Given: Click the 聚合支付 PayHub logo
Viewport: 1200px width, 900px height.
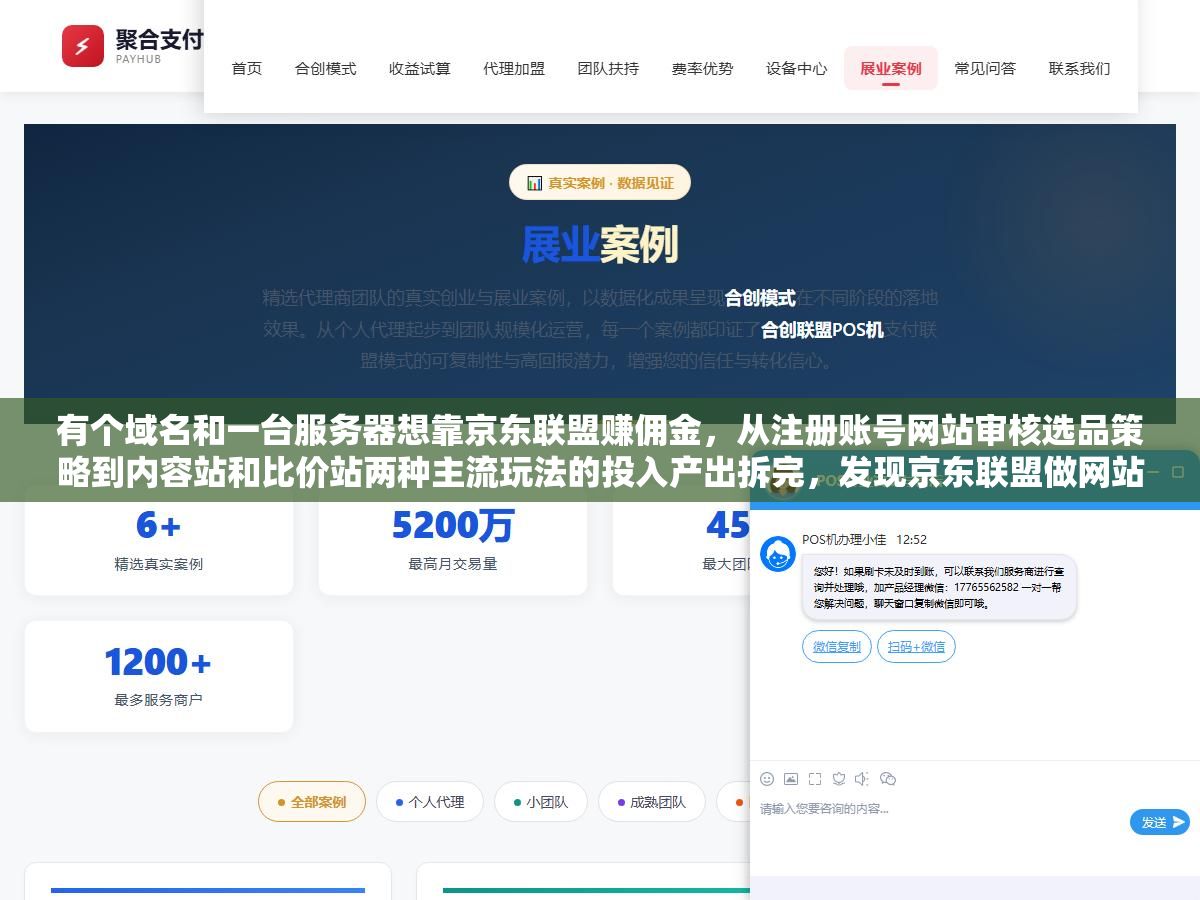Looking at the screenshot, I should (132, 45).
